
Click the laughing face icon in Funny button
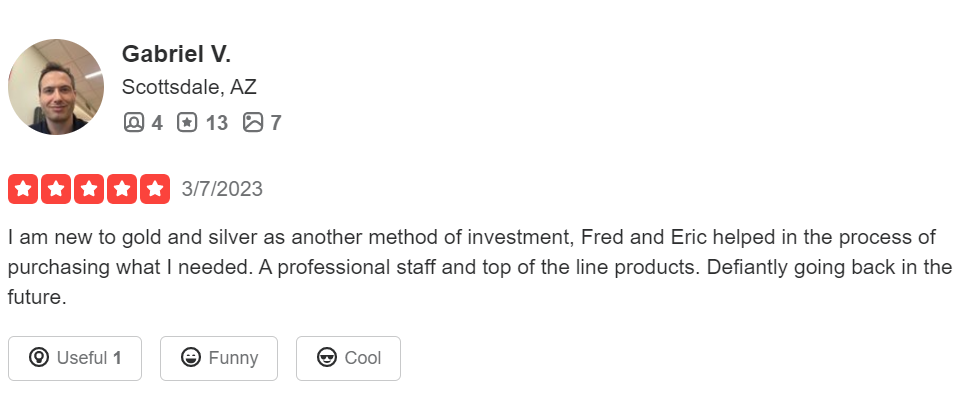pyautogui.click(x=191, y=358)
